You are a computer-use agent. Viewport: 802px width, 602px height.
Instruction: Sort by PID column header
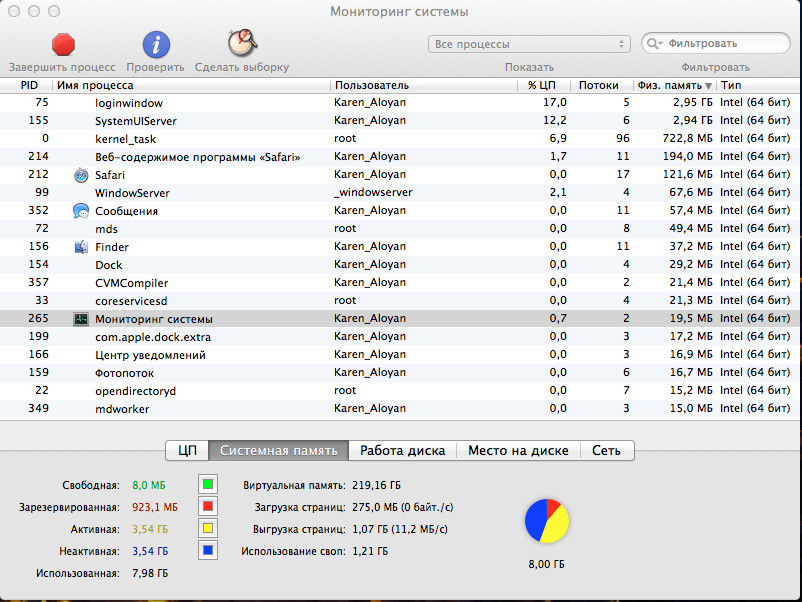pyautogui.click(x=29, y=85)
